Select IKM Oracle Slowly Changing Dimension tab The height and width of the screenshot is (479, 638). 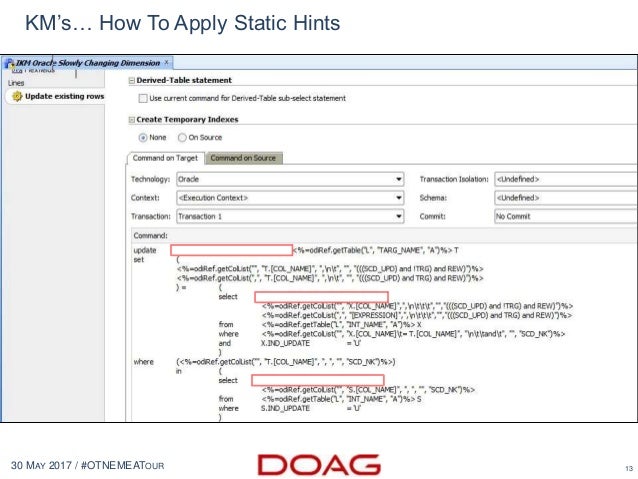87,63
